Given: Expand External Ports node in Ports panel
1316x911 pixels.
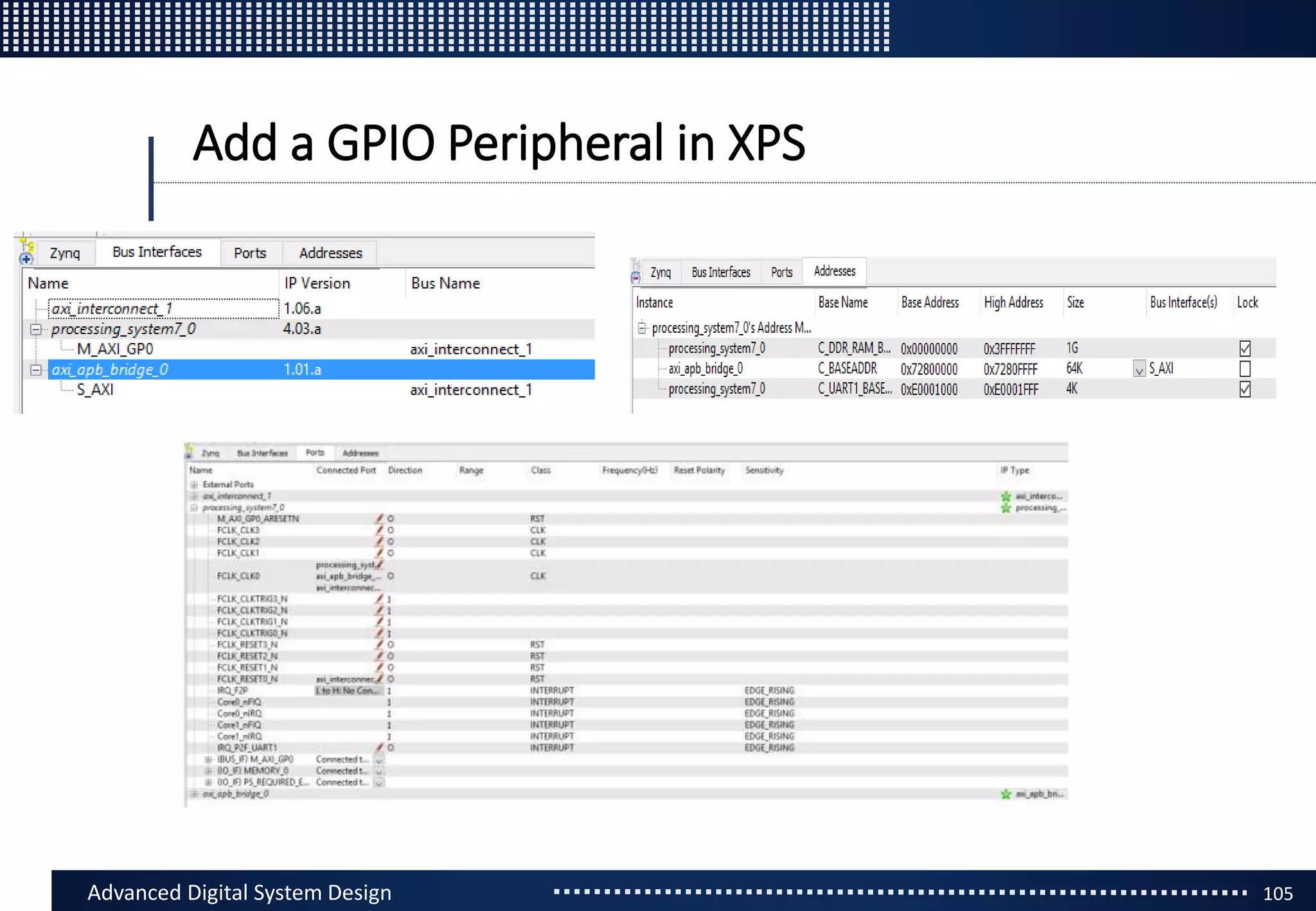Looking at the screenshot, I should [194, 484].
